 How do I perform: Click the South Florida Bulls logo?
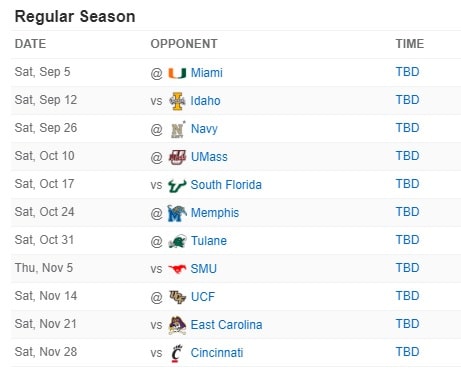pyautogui.click(x=177, y=185)
